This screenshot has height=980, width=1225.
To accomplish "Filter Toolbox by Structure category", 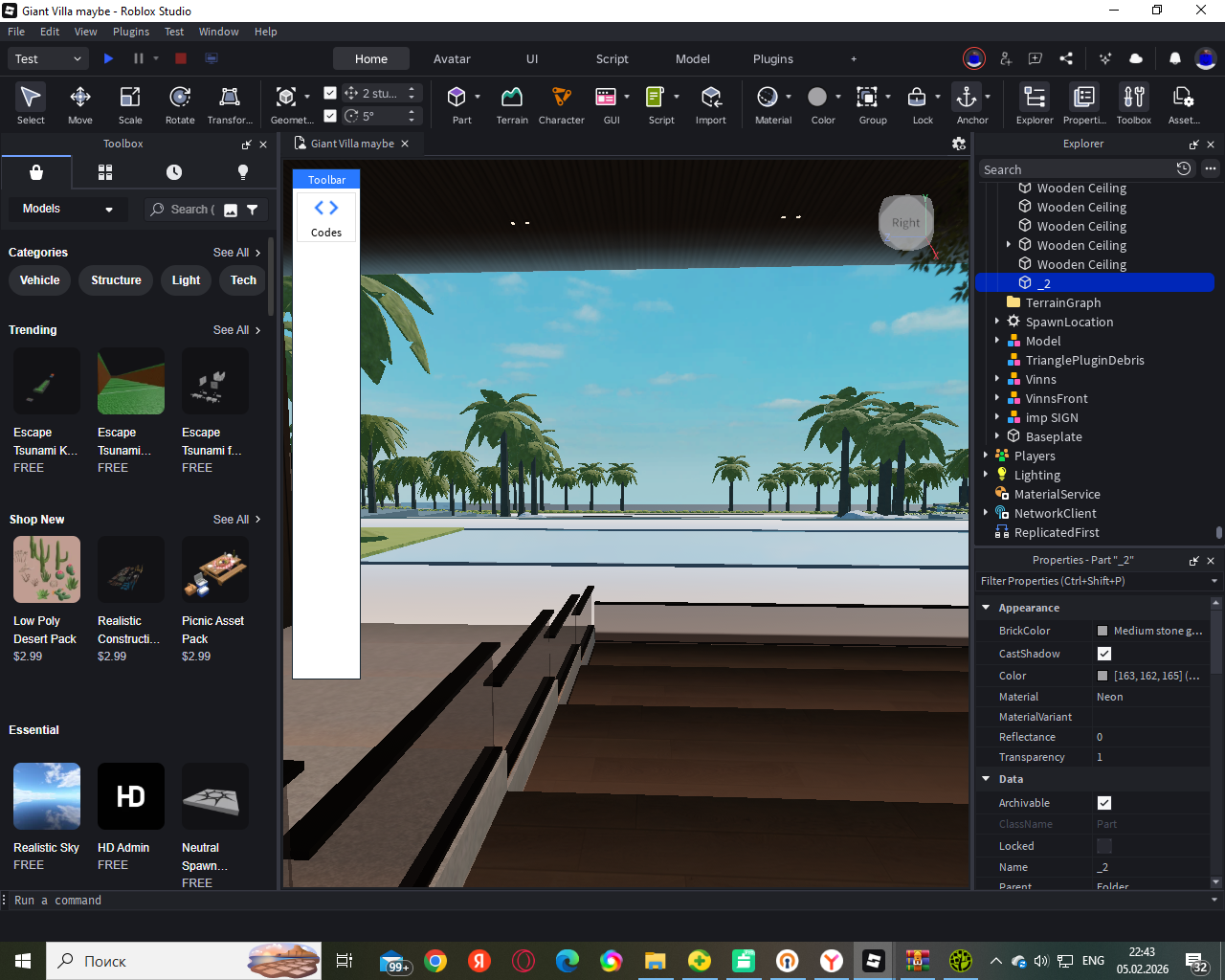I will click(x=116, y=280).
